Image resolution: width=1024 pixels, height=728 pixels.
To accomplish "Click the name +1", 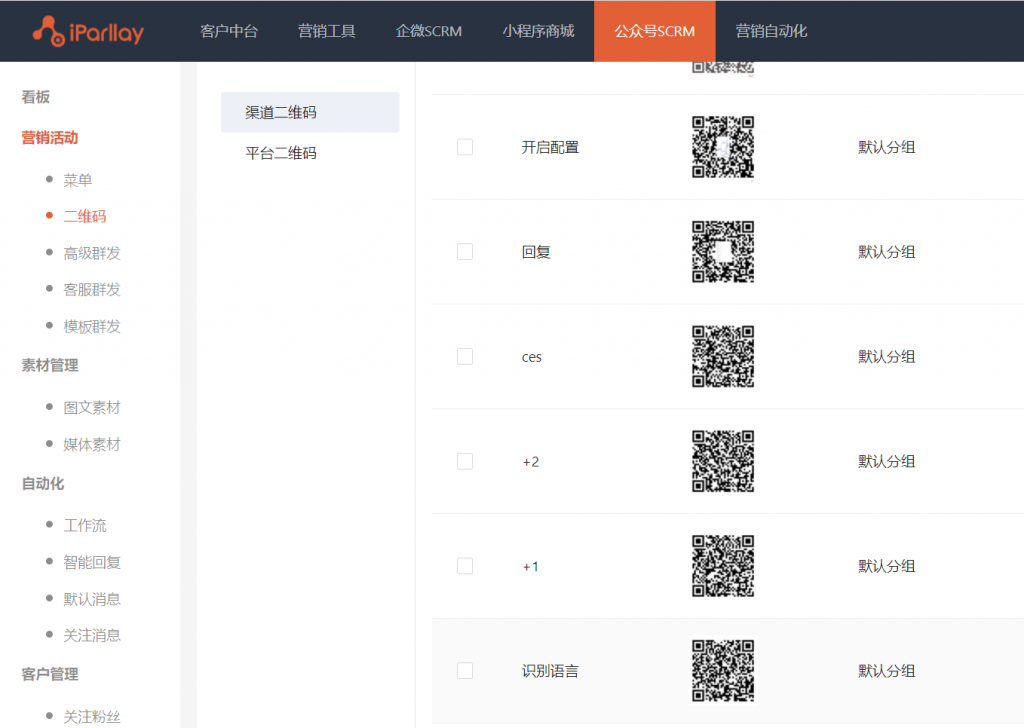I will tap(530, 567).
